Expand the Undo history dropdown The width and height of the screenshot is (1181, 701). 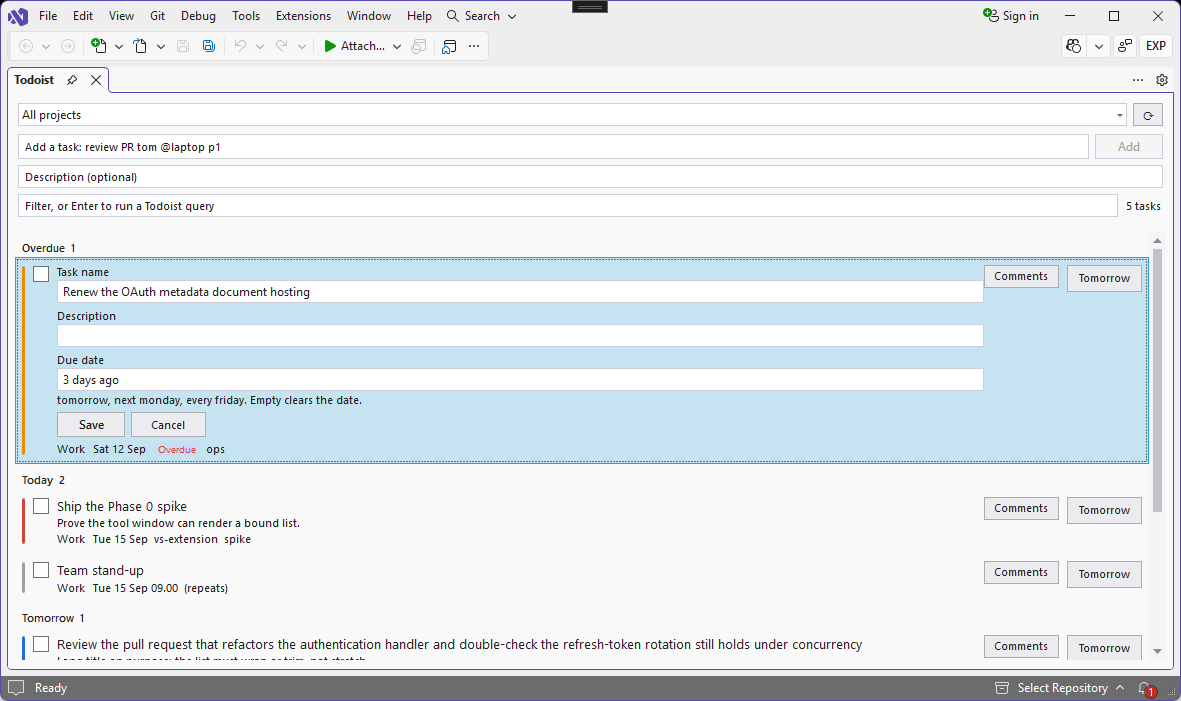pyautogui.click(x=260, y=46)
